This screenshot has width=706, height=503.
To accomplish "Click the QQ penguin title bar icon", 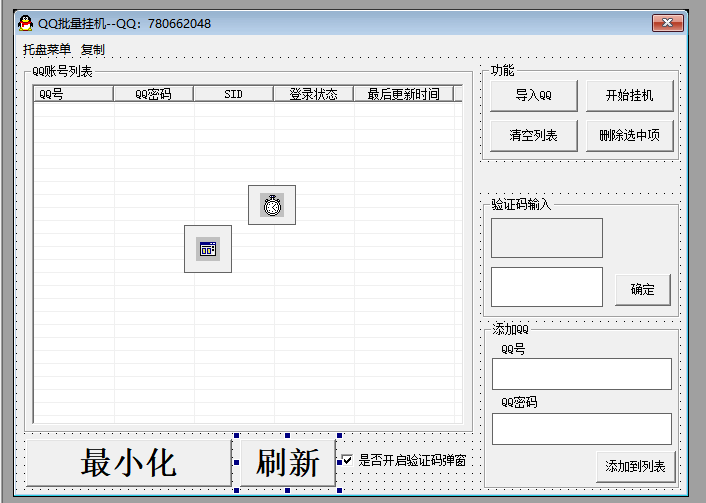I will 26,23.
